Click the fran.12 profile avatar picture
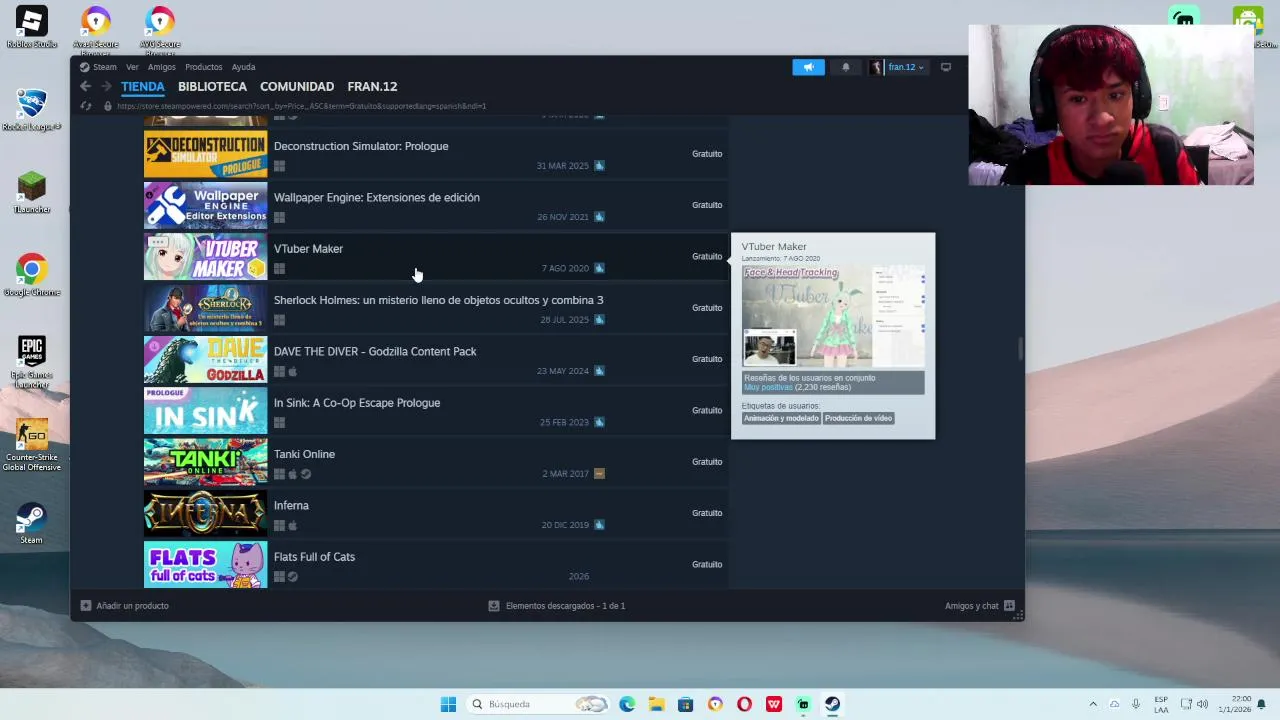Screen dimensions: 1280x720 tap(877, 67)
